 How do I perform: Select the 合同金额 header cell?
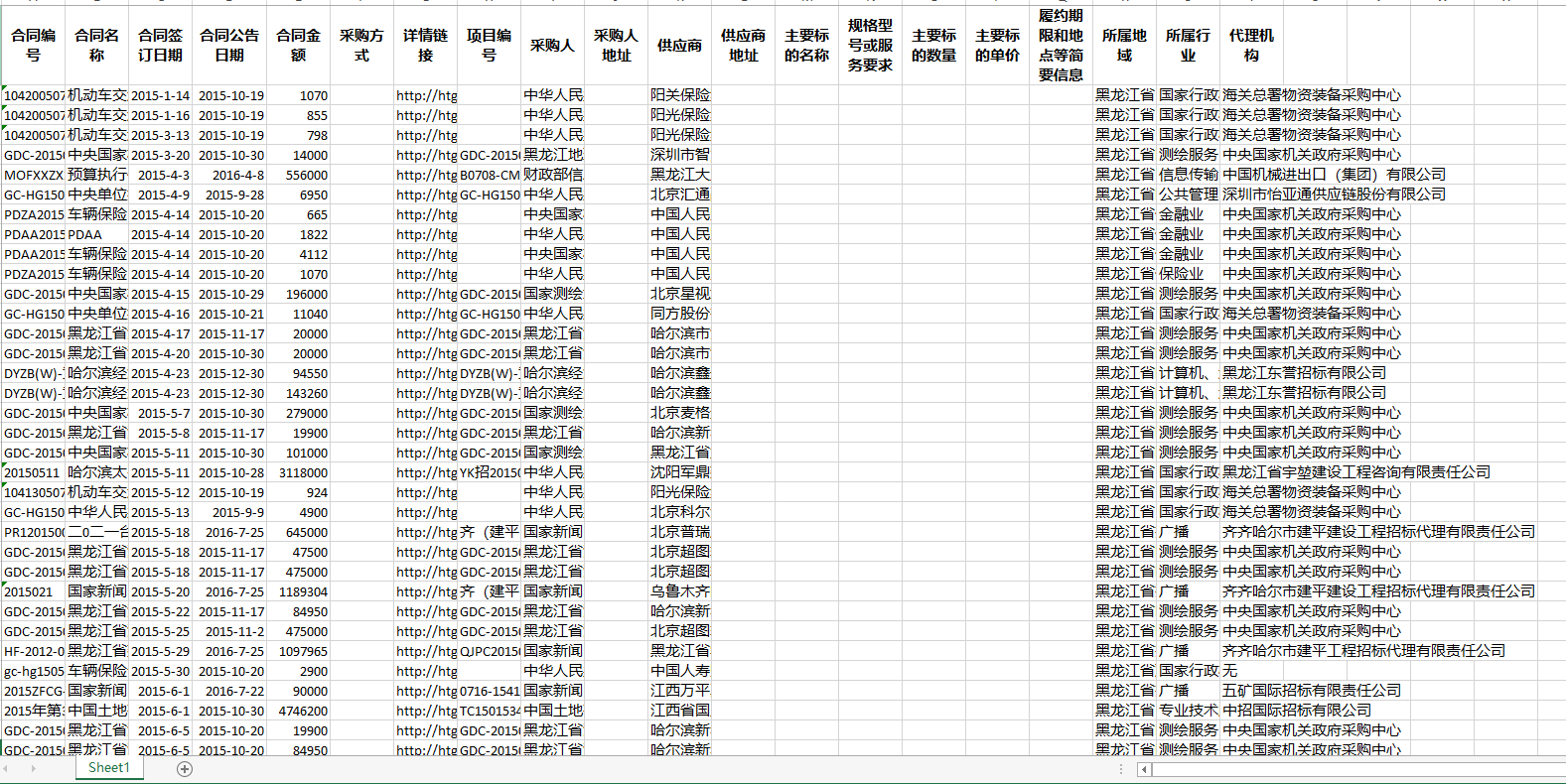click(298, 46)
